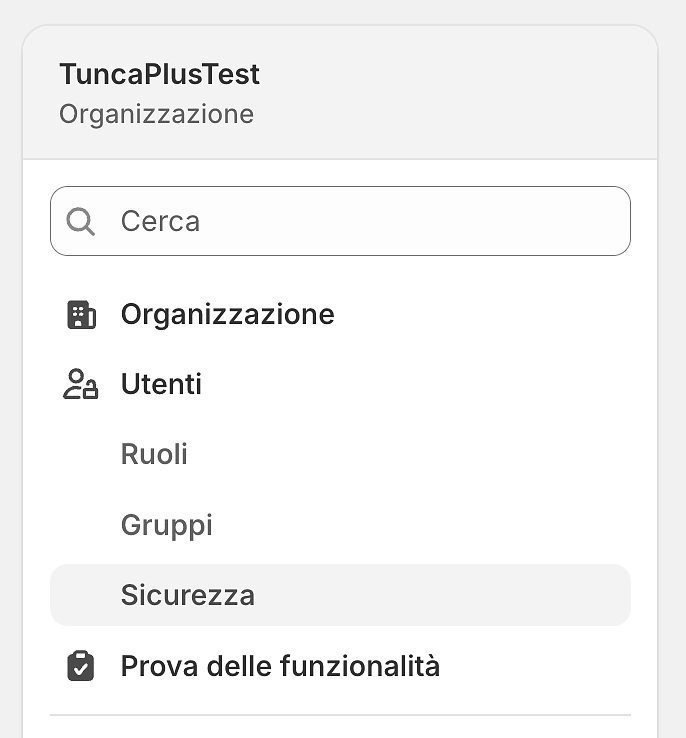Click the magnifying glass search icon

pyautogui.click(x=81, y=221)
